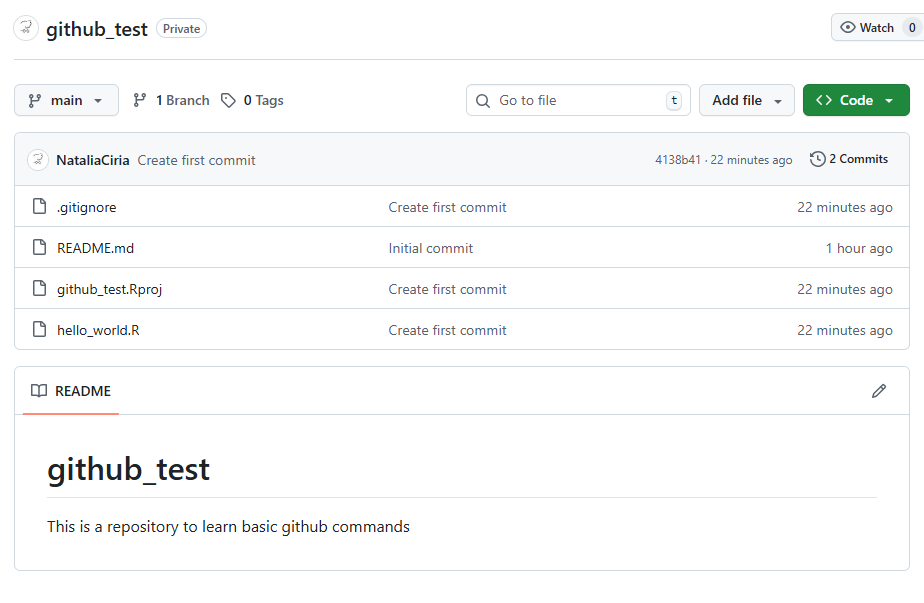Click NataliaCiria's avatar in the commit row
The height and width of the screenshot is (603, 924).
[38, 160]
